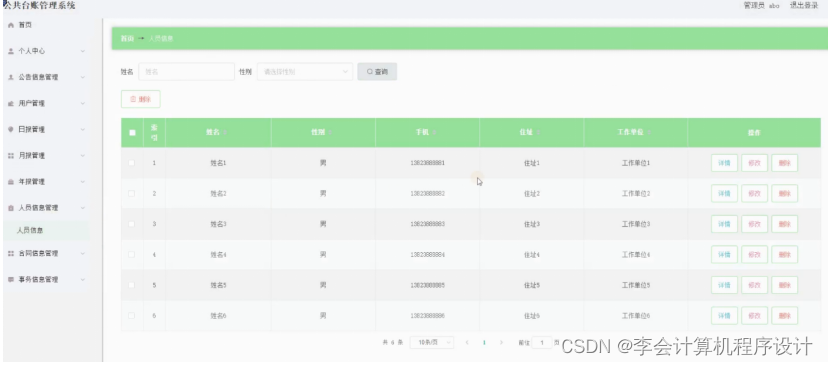This screenshot has width=828, height=365.
Task: Toggle the select-all checkbox in table header
Action: click(x=132, y=133)
